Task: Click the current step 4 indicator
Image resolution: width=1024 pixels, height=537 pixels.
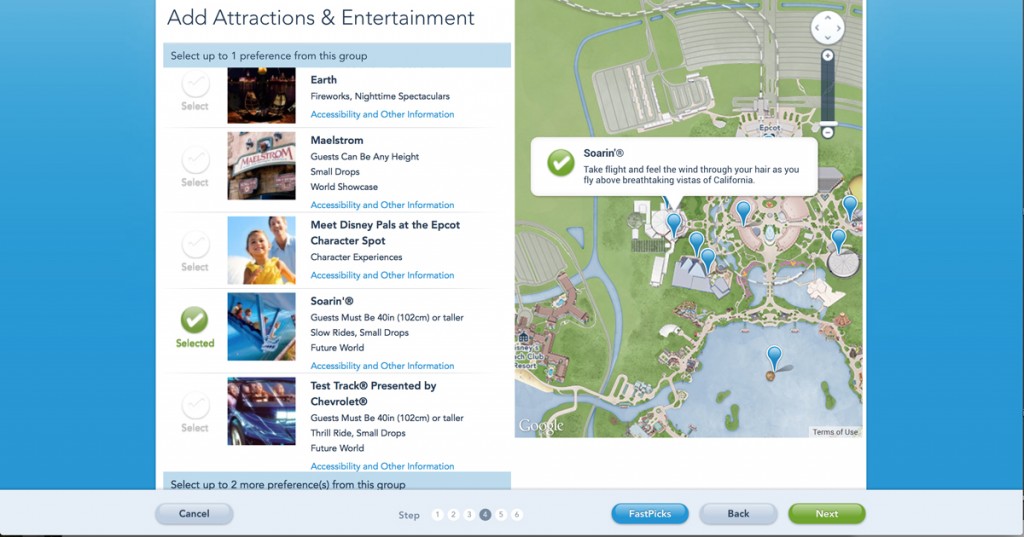Action: [x=485, y=515]
